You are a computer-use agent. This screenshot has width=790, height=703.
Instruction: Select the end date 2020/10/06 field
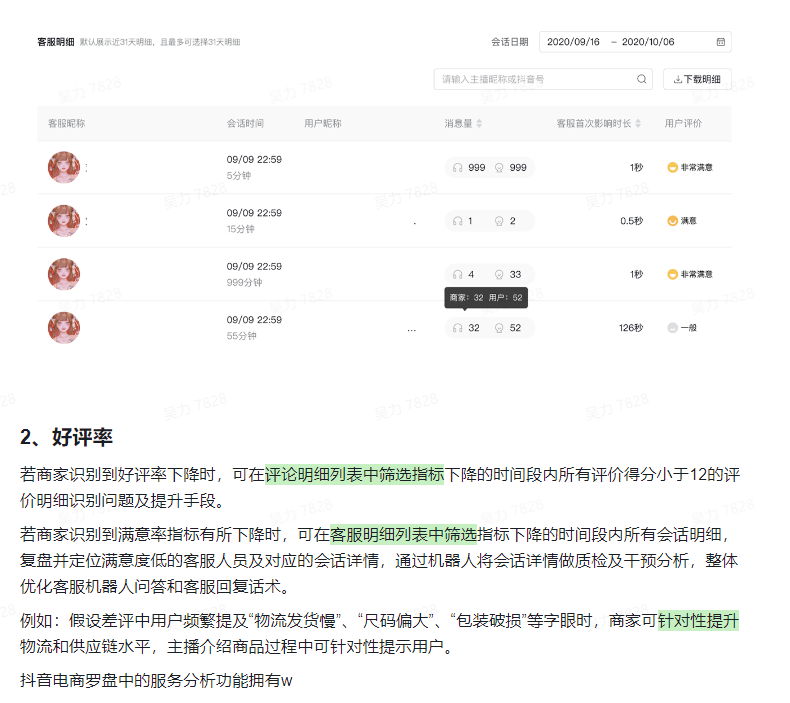coord(648,42)
